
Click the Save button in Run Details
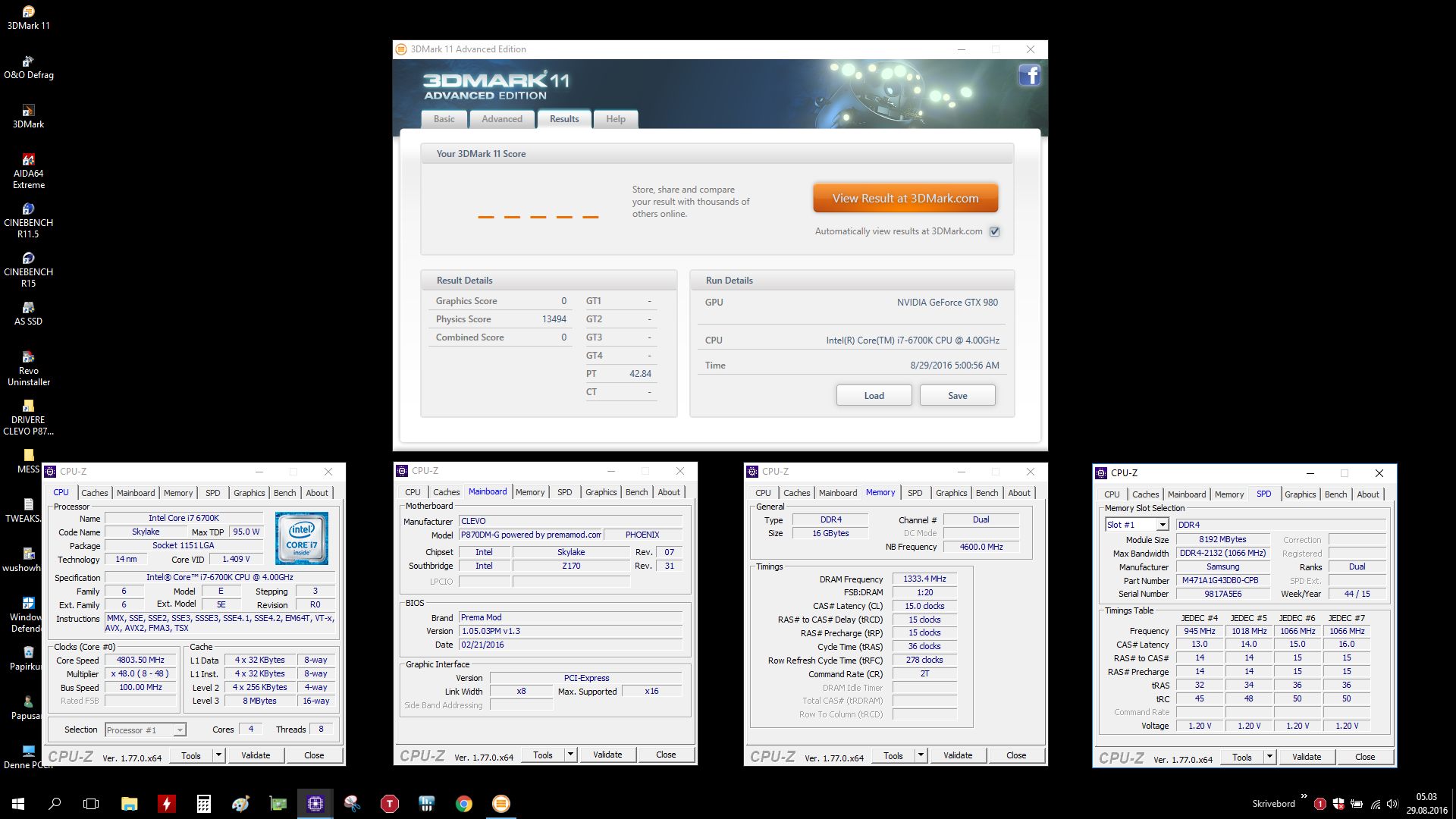tap(957, 395)
